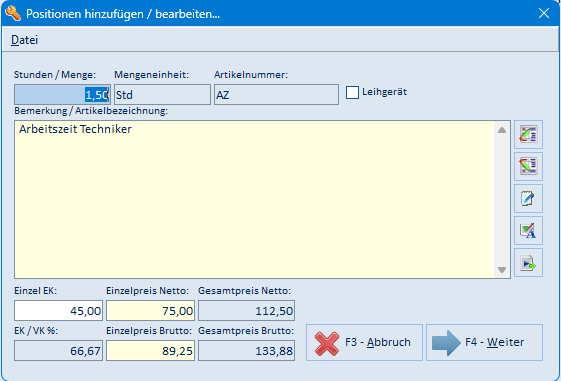Image resolution: width=561 pixels, height=381 pixels.
Task: Click the text 'Arbeitszeit Techniker'
Action: (75, 129)
